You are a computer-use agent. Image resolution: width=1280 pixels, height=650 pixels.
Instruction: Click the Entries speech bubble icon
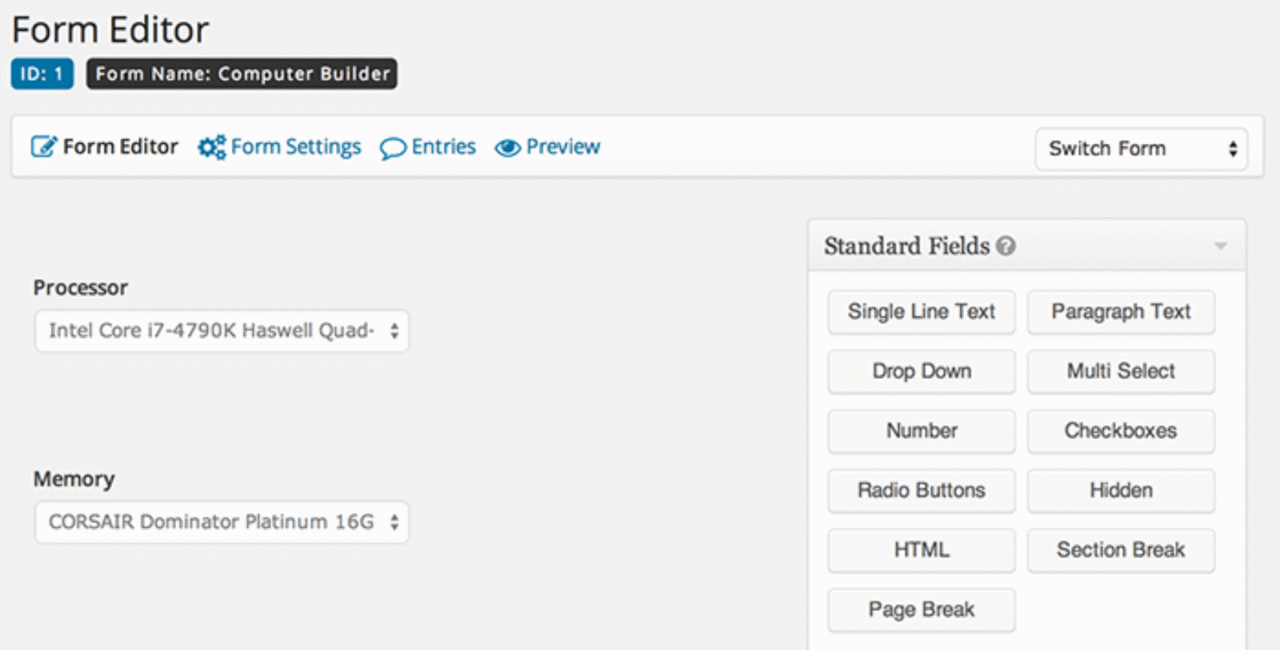point(392,148)
